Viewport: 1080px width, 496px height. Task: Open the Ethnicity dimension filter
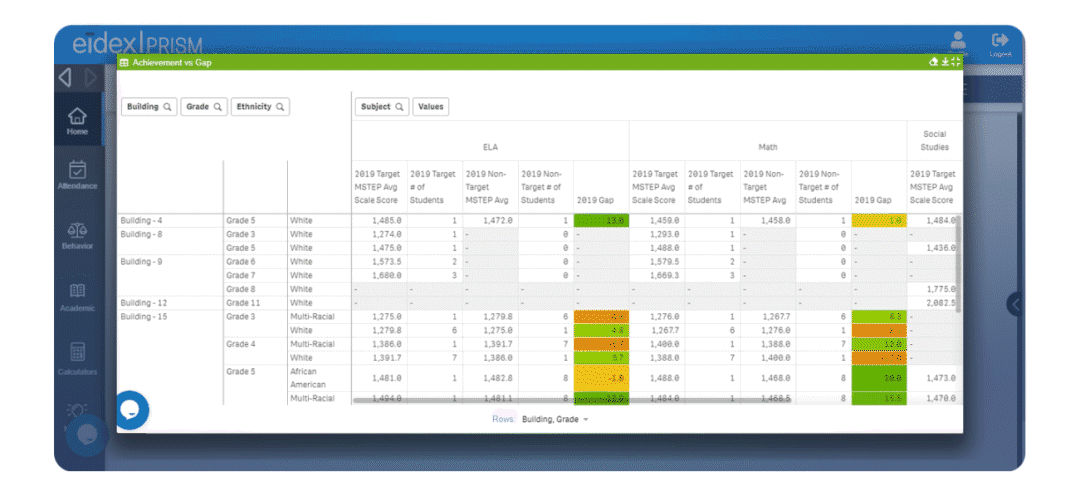pyautogui.click(x=260, y=107)
